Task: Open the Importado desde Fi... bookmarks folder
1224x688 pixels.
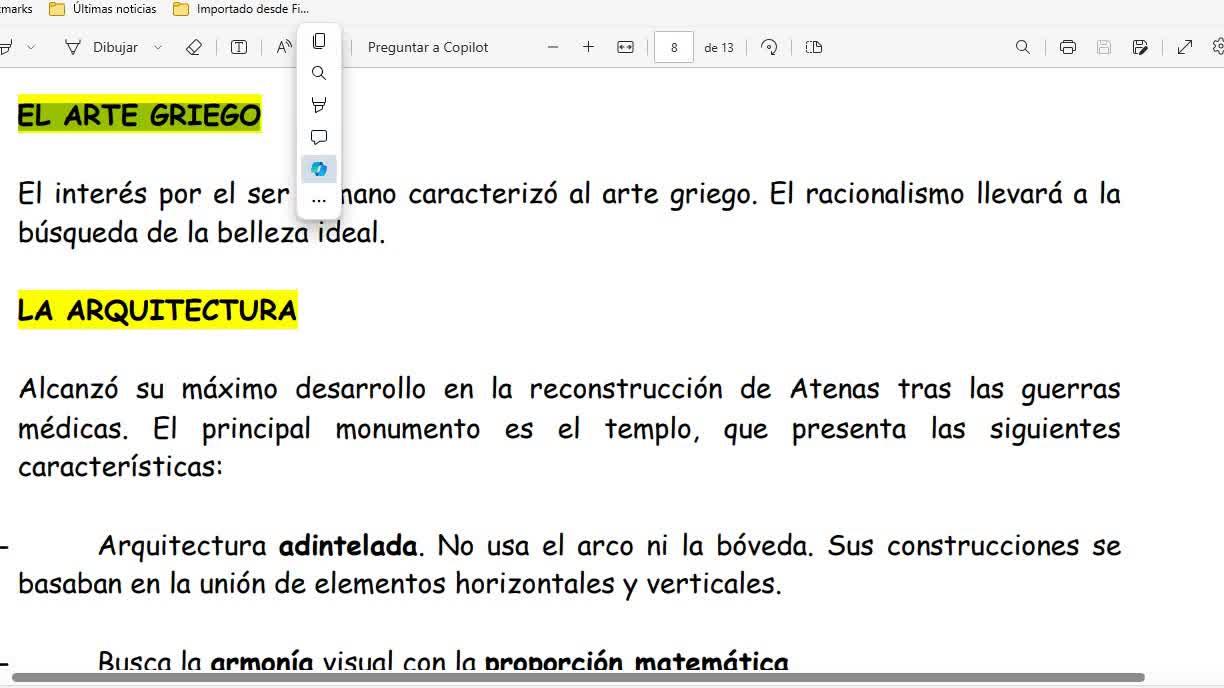Action: pos(241,9)
